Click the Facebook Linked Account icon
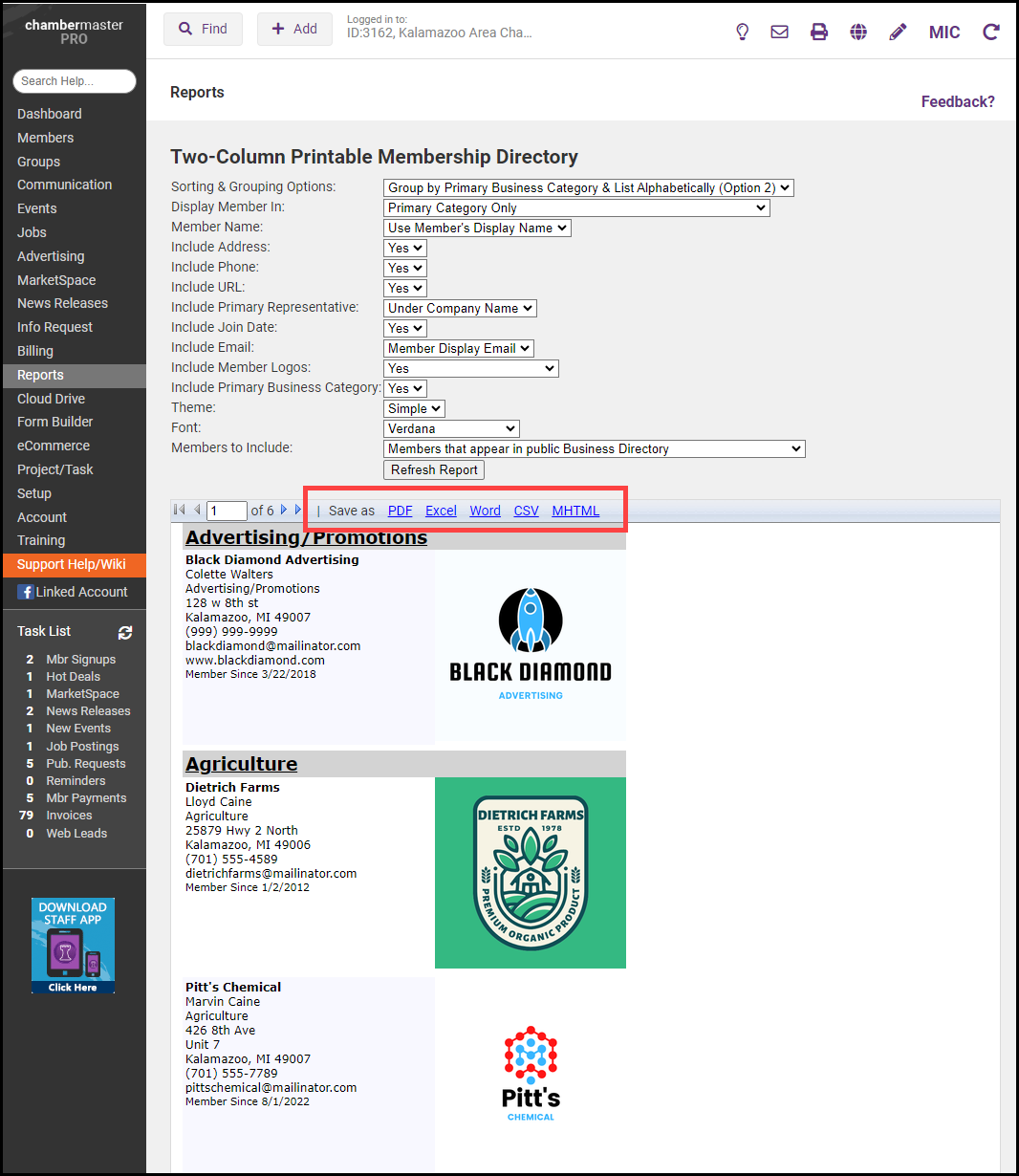 26,592
